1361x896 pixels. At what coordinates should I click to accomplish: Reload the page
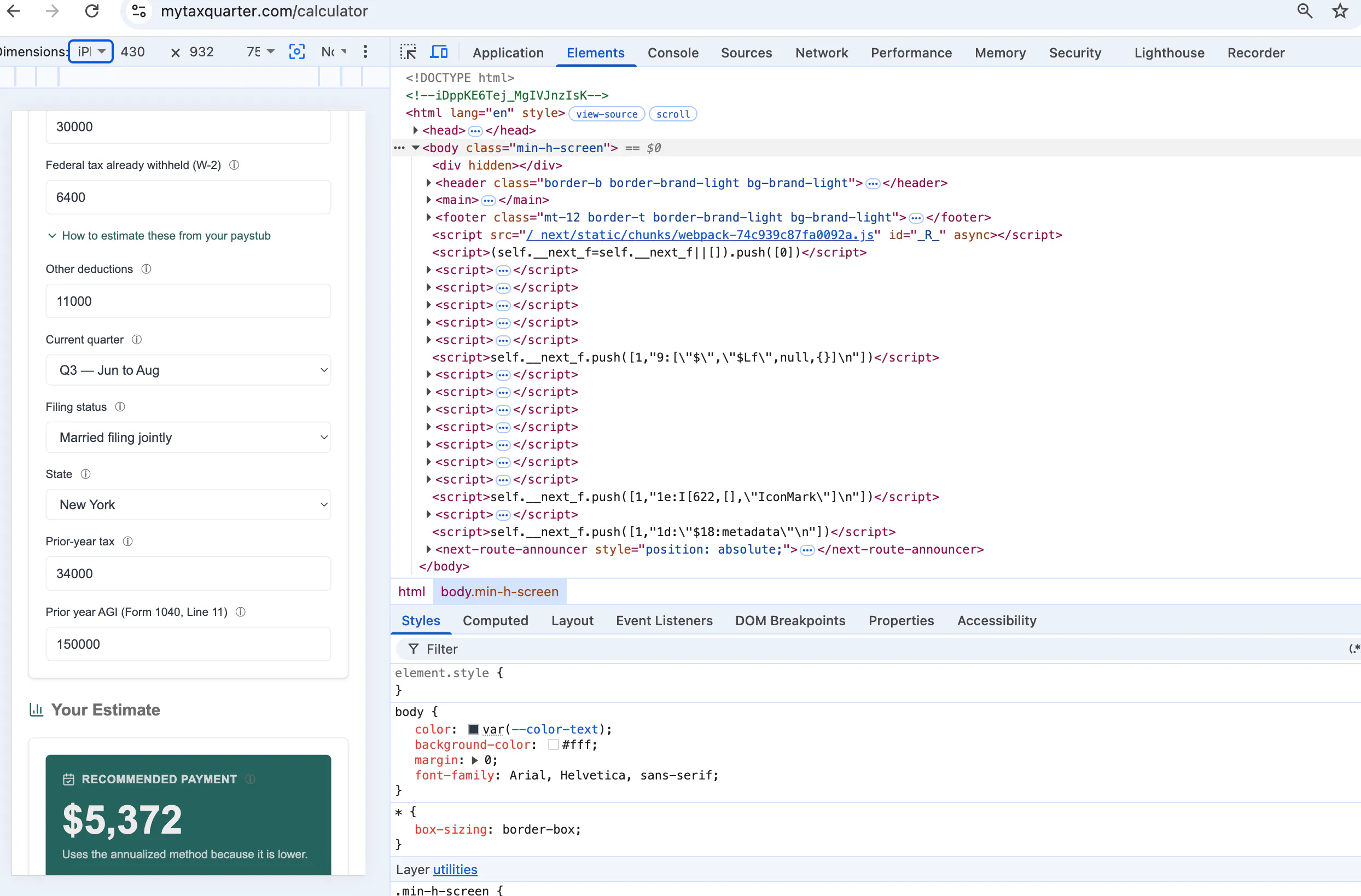[x=91, y=11]
